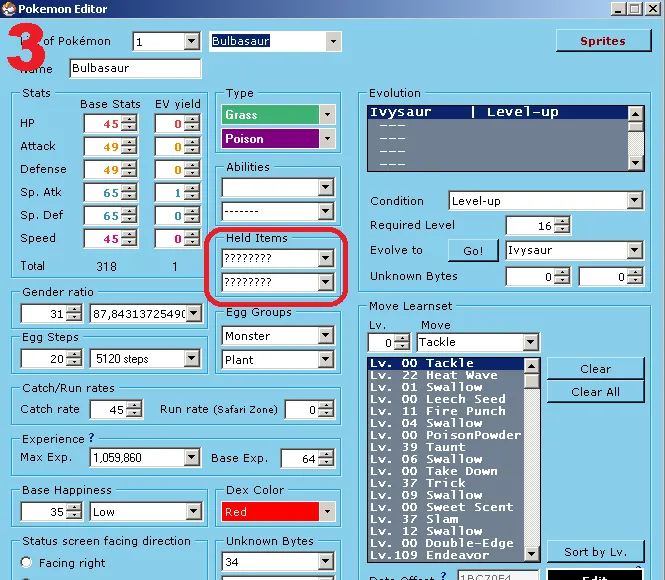Open the Grass type dropdown

tap(327, 115)
